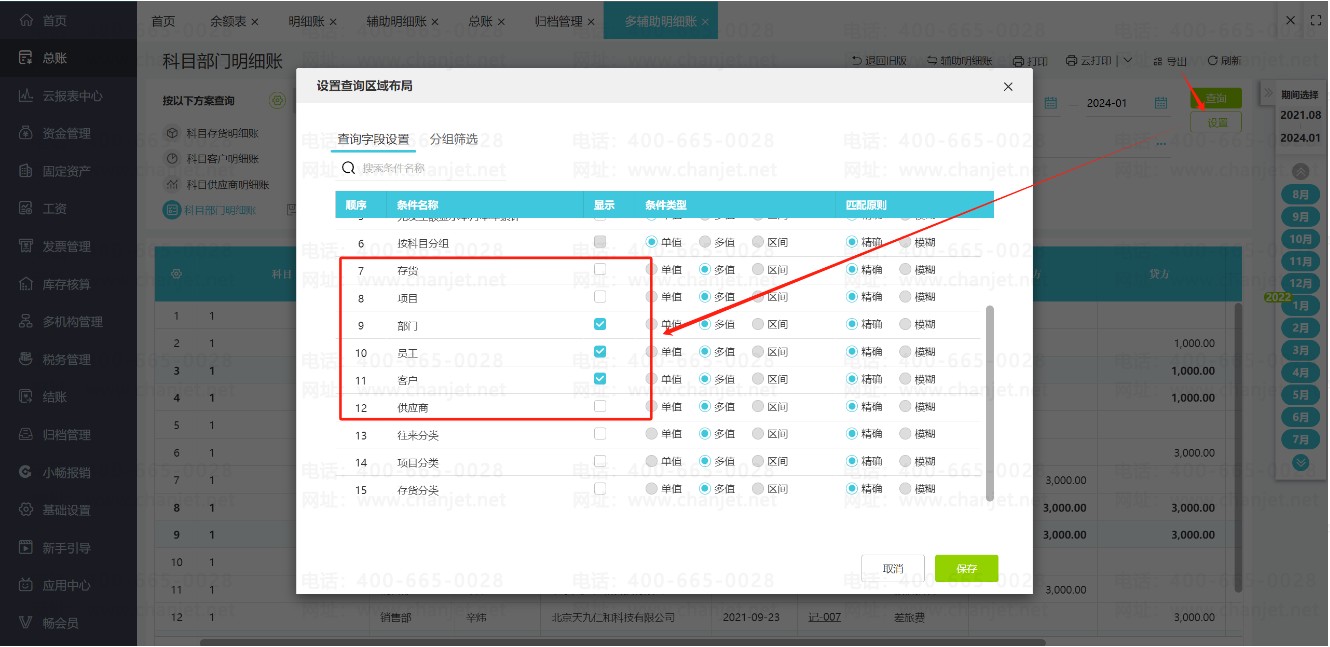
Task: Click 设置 button below 查询
Action: [1216, 122]
